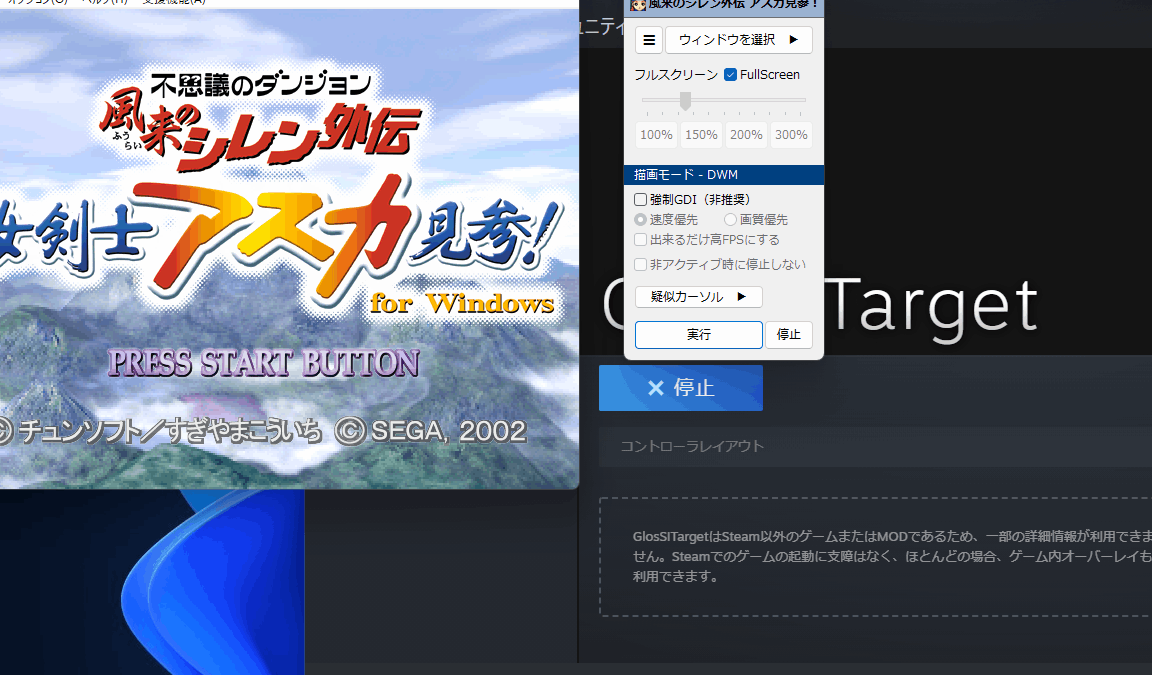
Task: Expand the 疑似カーソル submenu
Action: click(x=698, y=296)
